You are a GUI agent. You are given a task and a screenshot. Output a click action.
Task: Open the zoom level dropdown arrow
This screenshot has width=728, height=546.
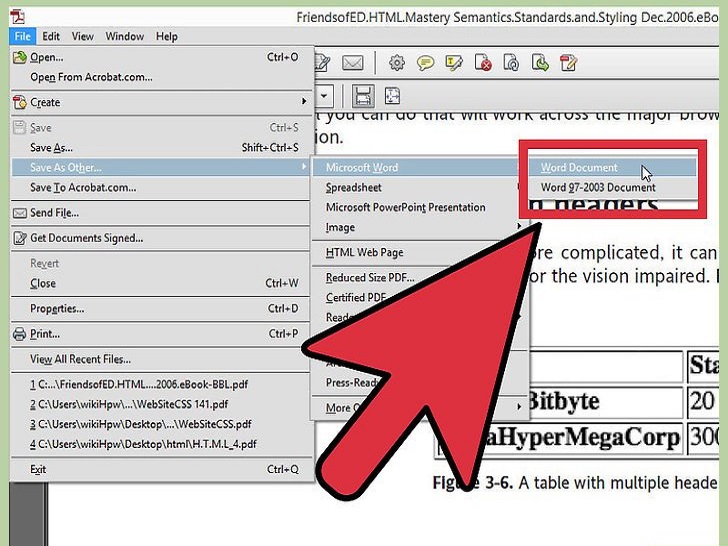(324, 96)
